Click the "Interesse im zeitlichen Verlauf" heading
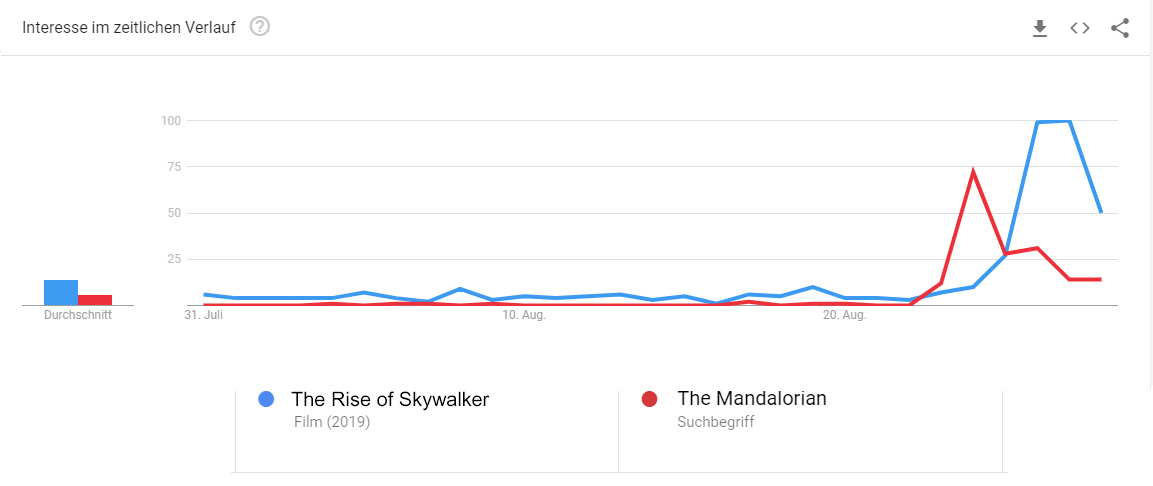This screenshot has width=1153, height=486. click(x=129, y=28)
